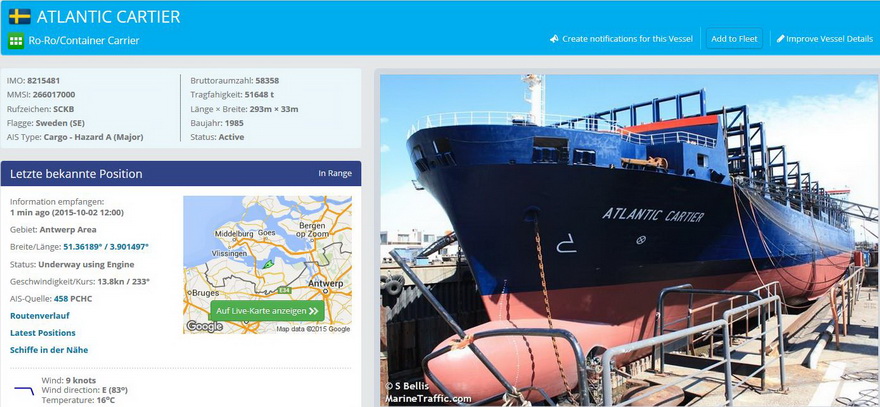Viewport: 880px width, 407px height.
Task: Click the Swedish flag icon
Action: (20, 16)
